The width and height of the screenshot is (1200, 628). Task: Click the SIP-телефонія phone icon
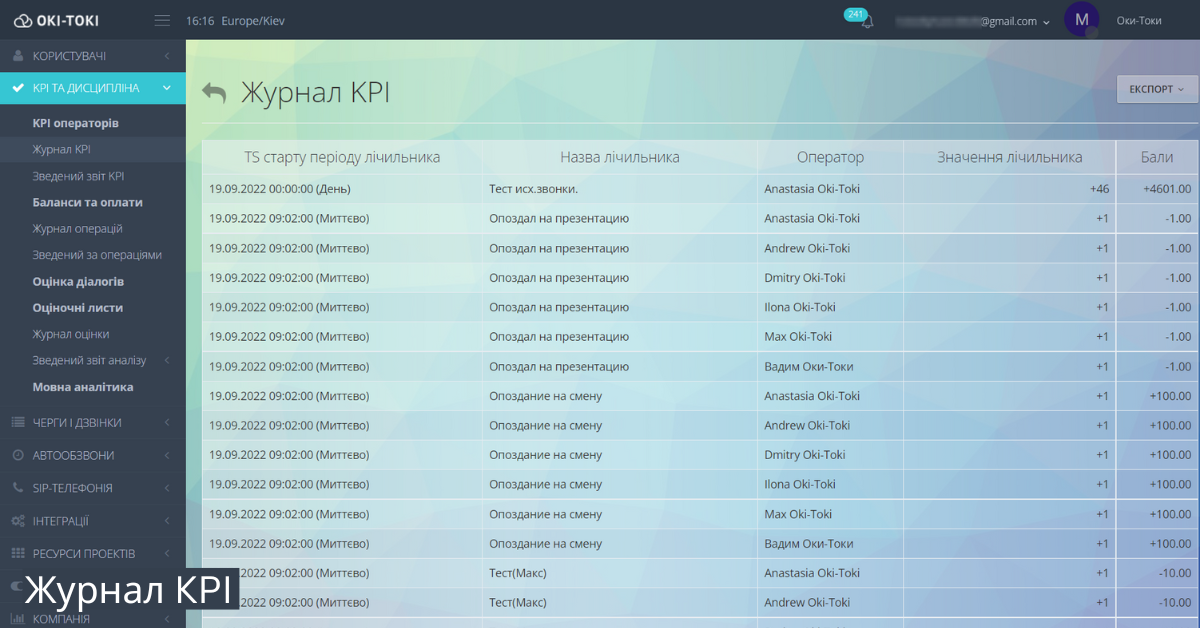click(x=17, y=489)
